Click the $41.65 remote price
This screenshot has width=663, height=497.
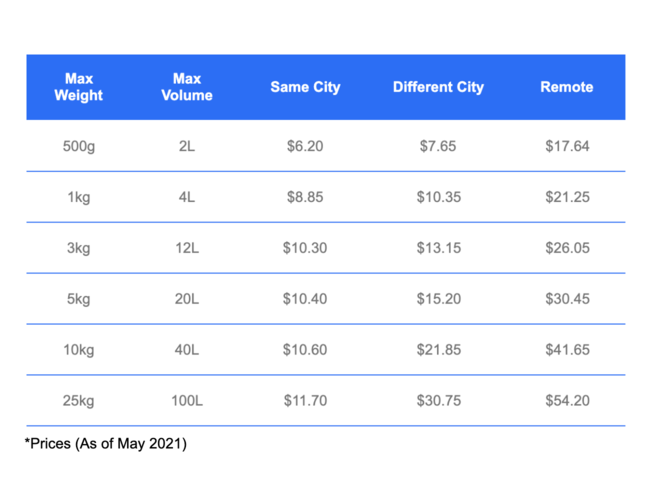[x=567, y=350]
